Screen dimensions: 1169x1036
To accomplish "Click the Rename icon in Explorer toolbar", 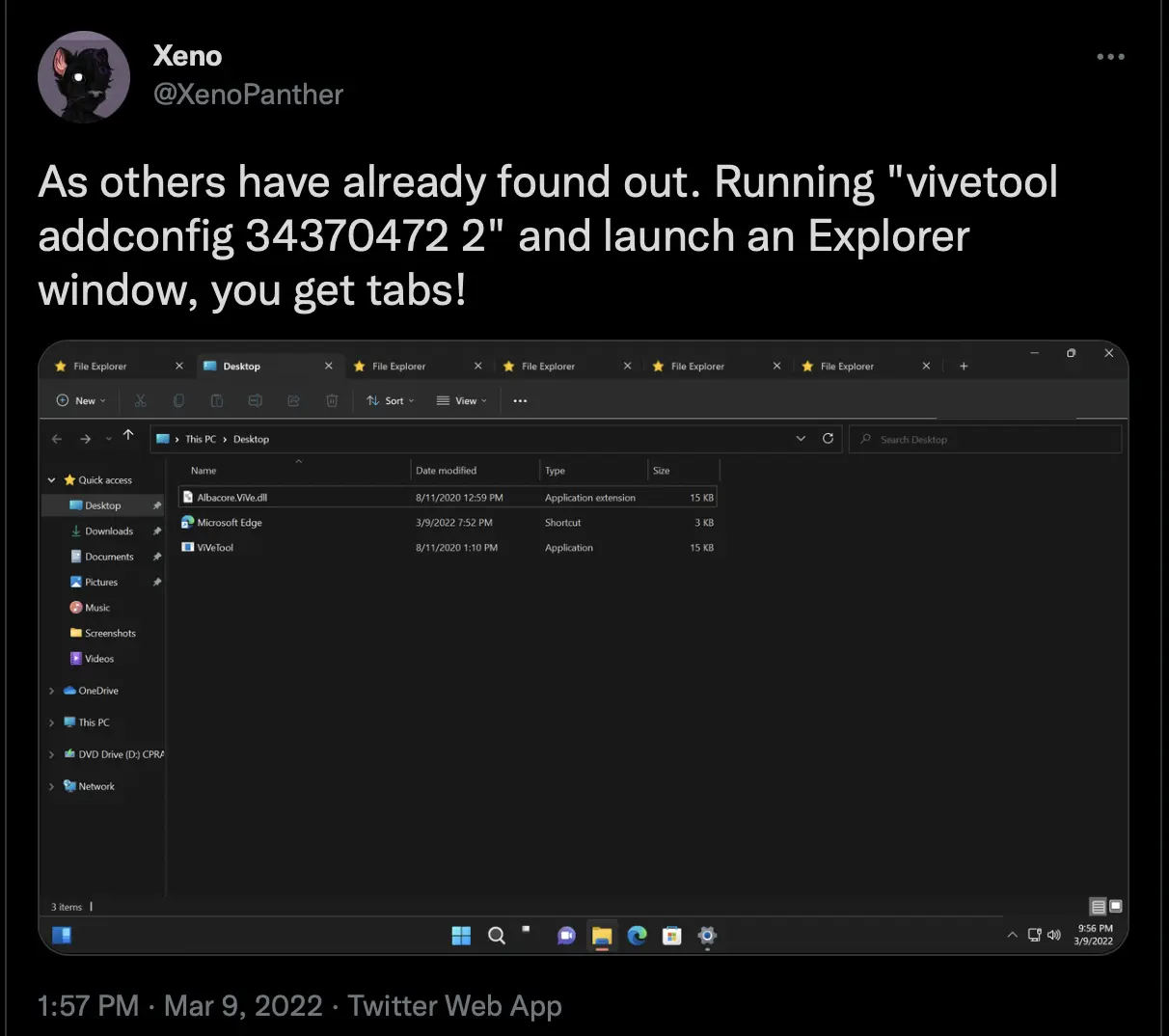I will click(x=255, y=400).
